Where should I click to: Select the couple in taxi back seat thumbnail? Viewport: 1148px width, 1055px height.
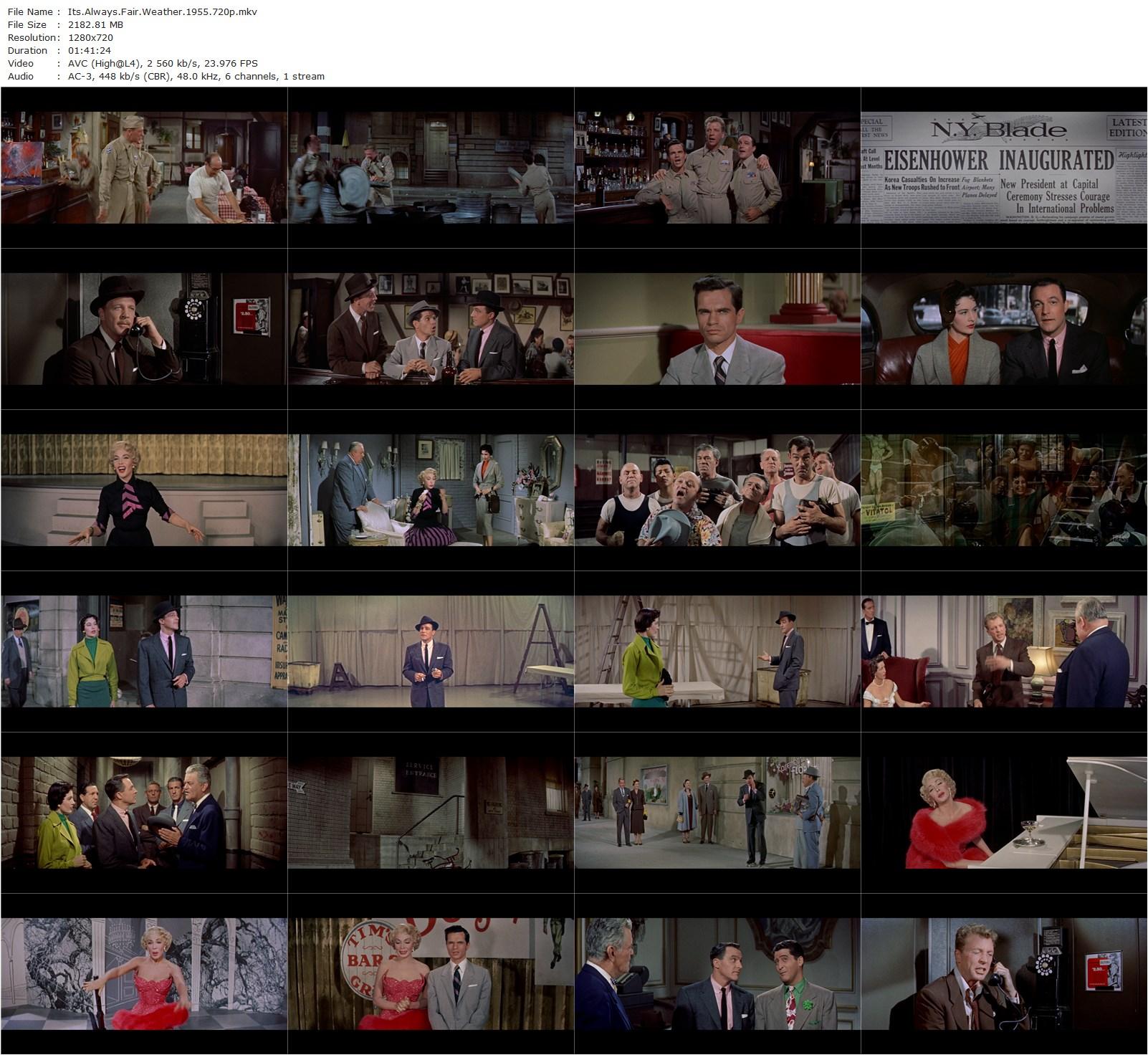pos(1004,329)
